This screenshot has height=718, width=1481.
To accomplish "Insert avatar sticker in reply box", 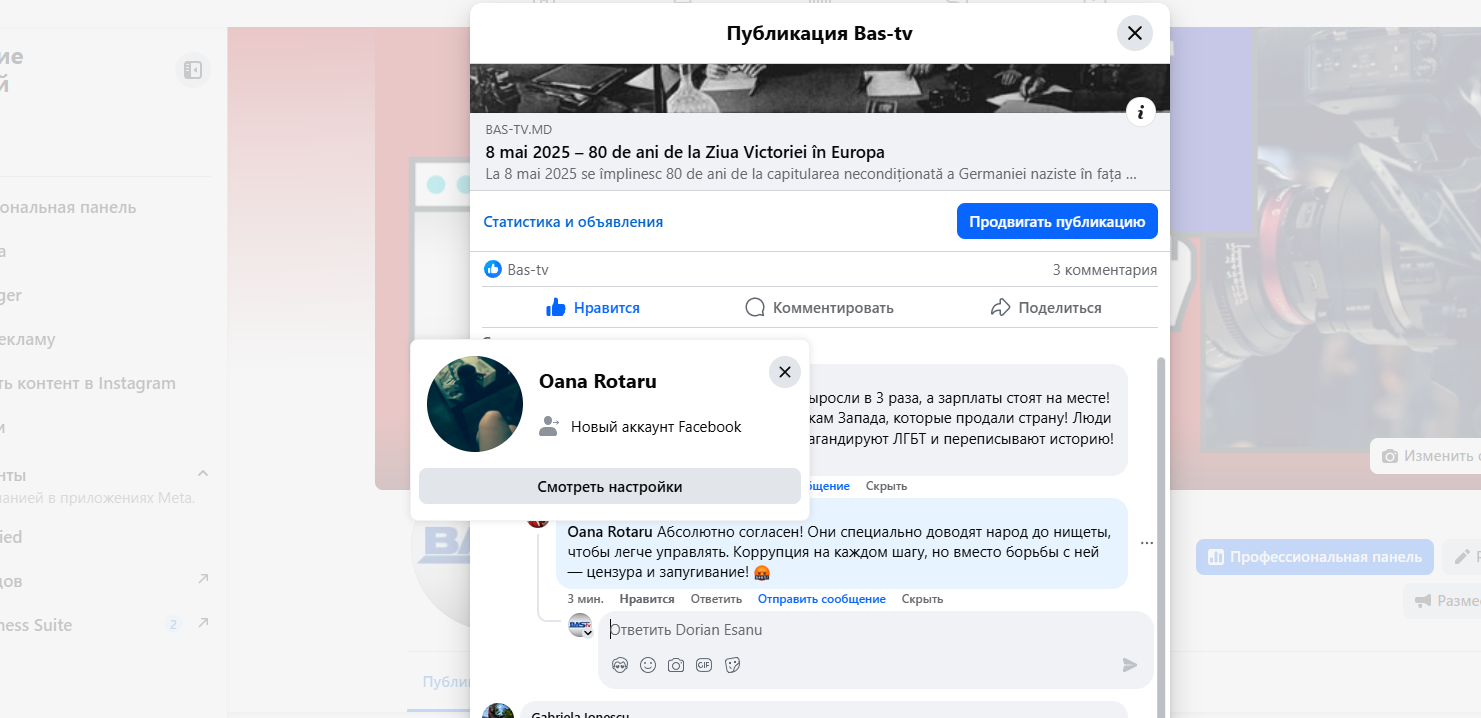I will click(x=620, y=665).
